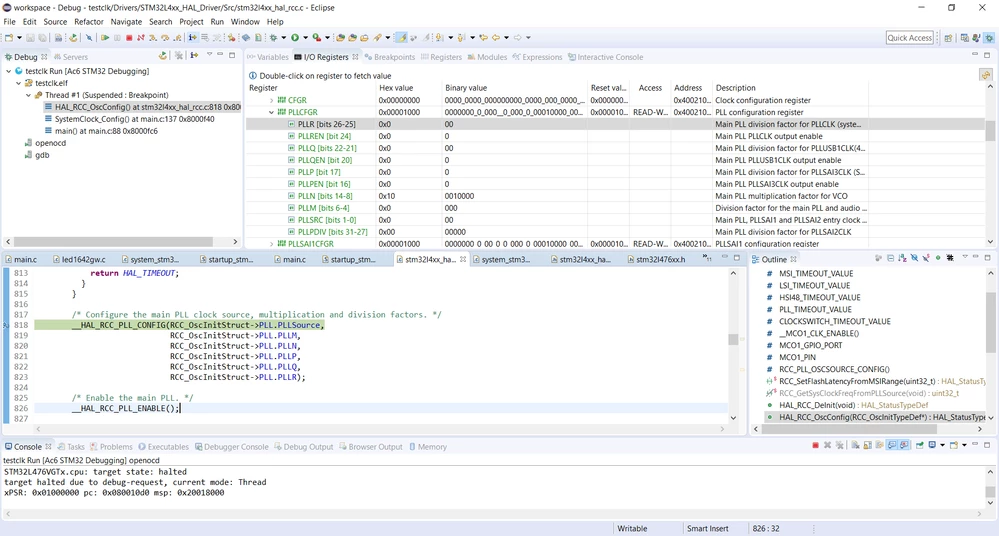Click Clear Console icon in Console toolbar
The height and width of the screenshot is (536, 999).
pyautogui.click(x=855, y=445)
